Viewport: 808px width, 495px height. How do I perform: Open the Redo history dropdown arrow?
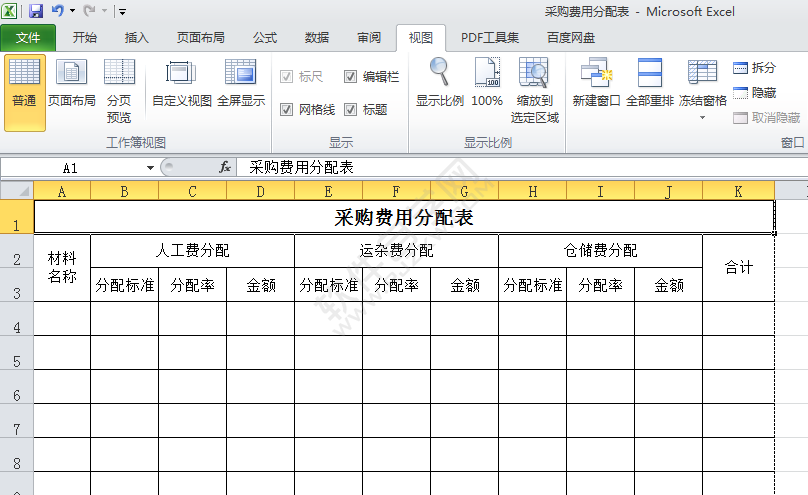click(104, 11)
